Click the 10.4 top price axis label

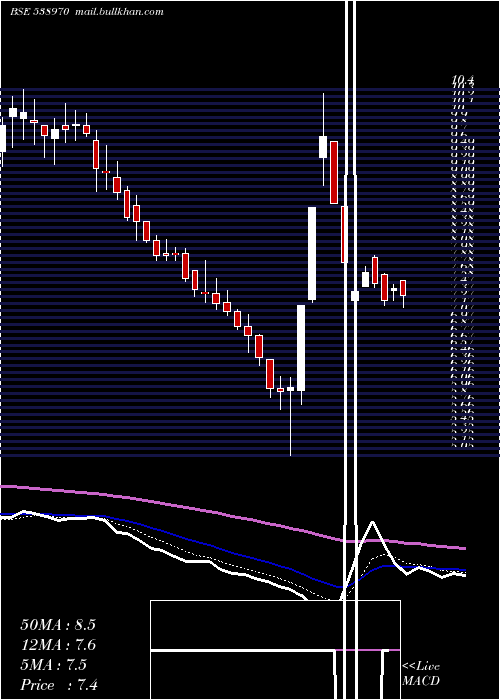462,81
